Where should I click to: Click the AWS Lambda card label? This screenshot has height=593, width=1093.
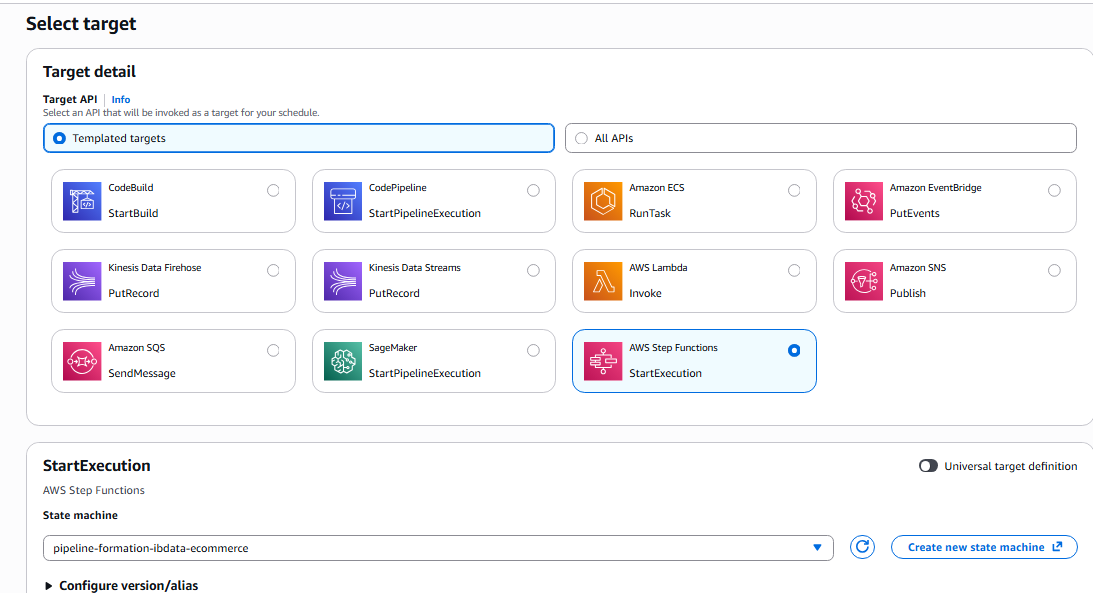click(658, 268)
